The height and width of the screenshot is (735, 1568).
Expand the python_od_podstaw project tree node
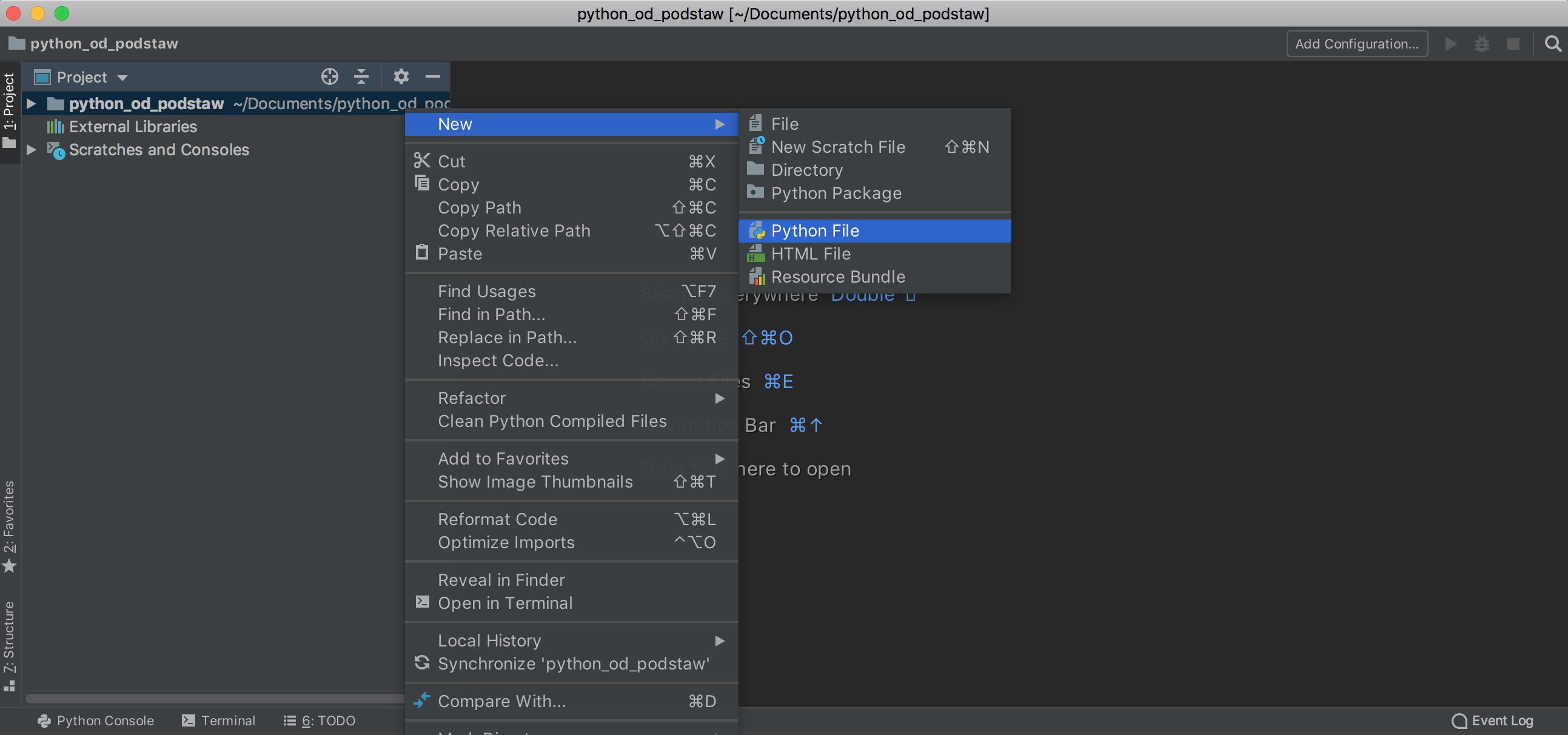(31, 104)
